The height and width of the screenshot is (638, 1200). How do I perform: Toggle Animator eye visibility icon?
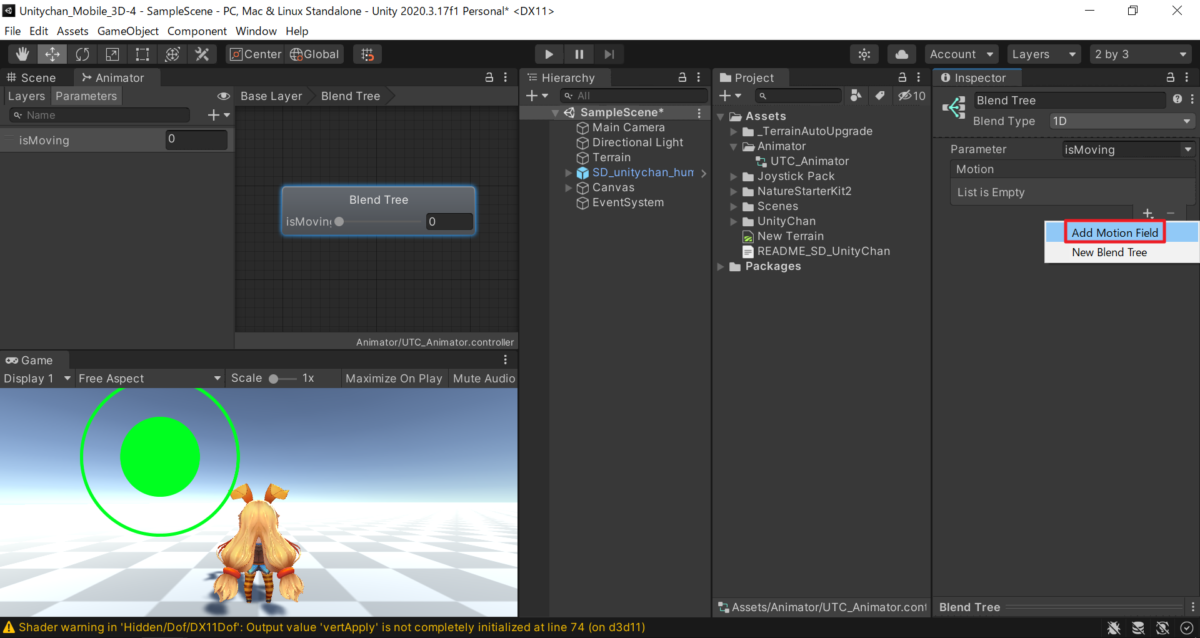pyautogui.click(x=224, y=96)
